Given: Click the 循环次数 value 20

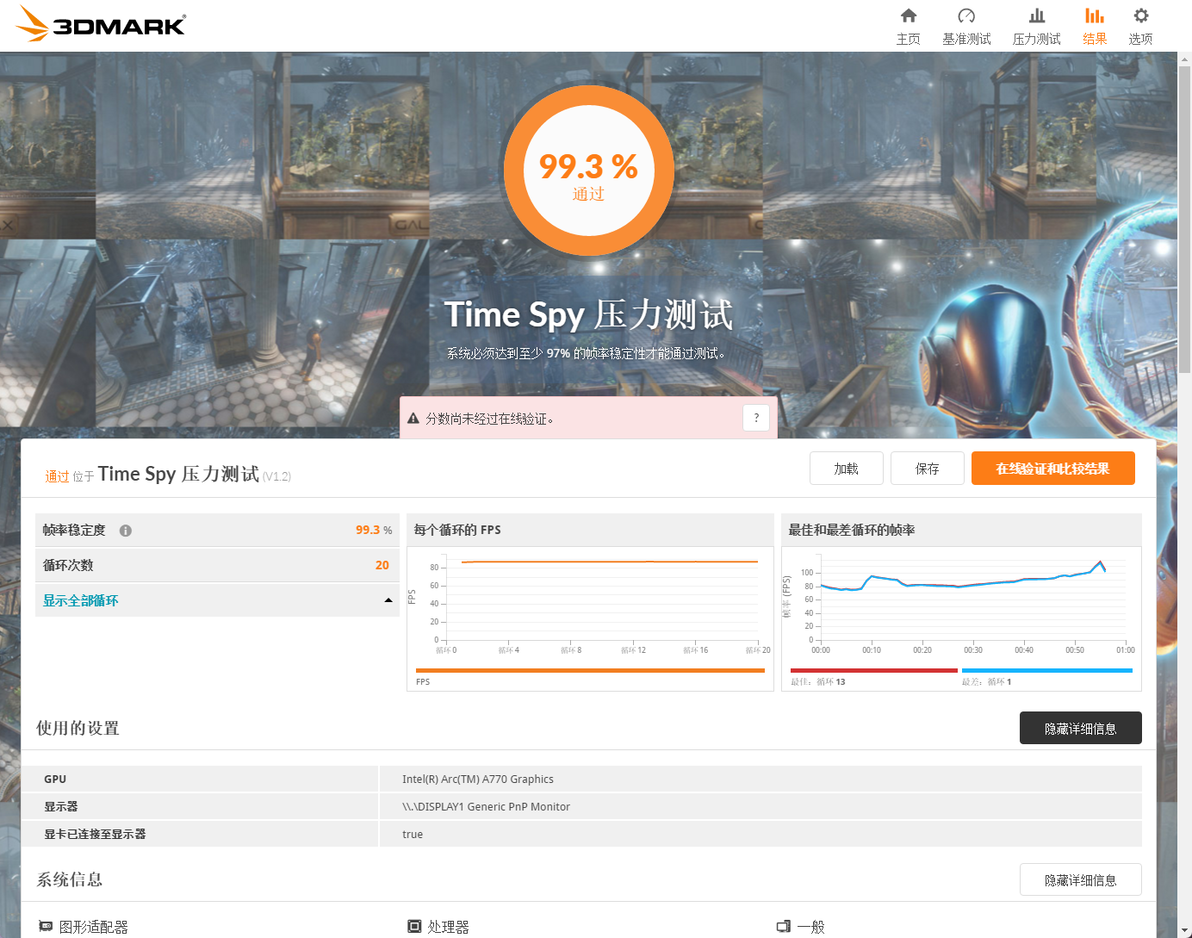Looking at the screenshot, I should coord(382,565).
